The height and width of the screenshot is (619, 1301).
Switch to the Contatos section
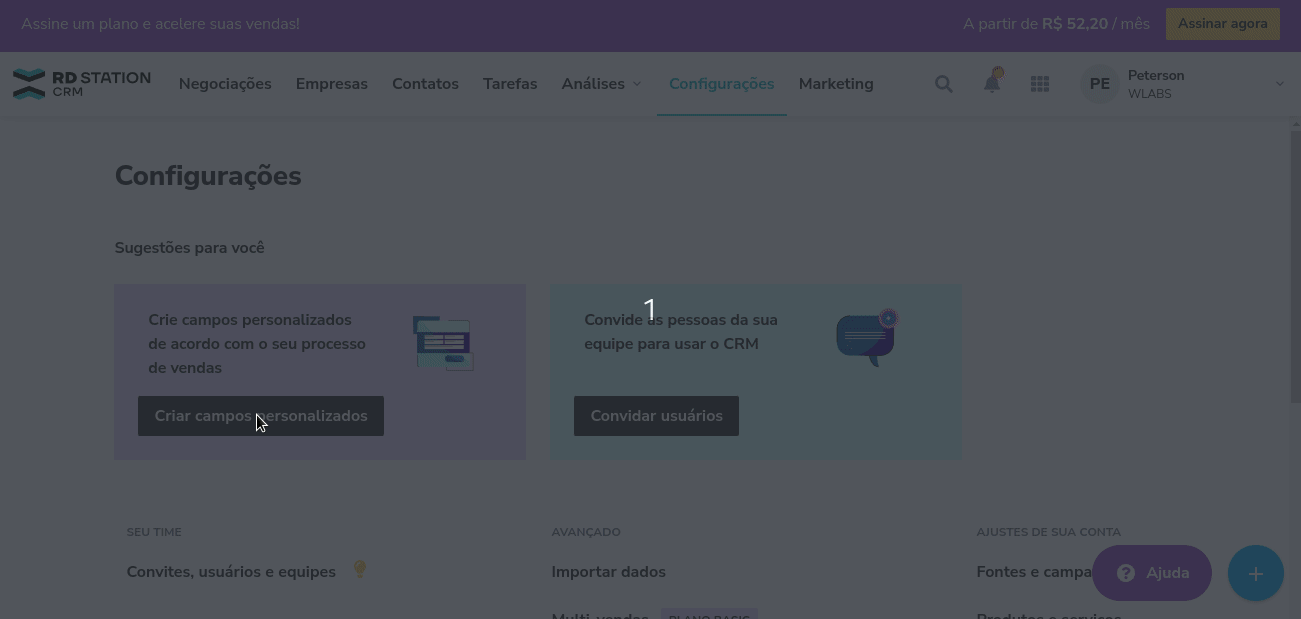(x=425, y=84)
